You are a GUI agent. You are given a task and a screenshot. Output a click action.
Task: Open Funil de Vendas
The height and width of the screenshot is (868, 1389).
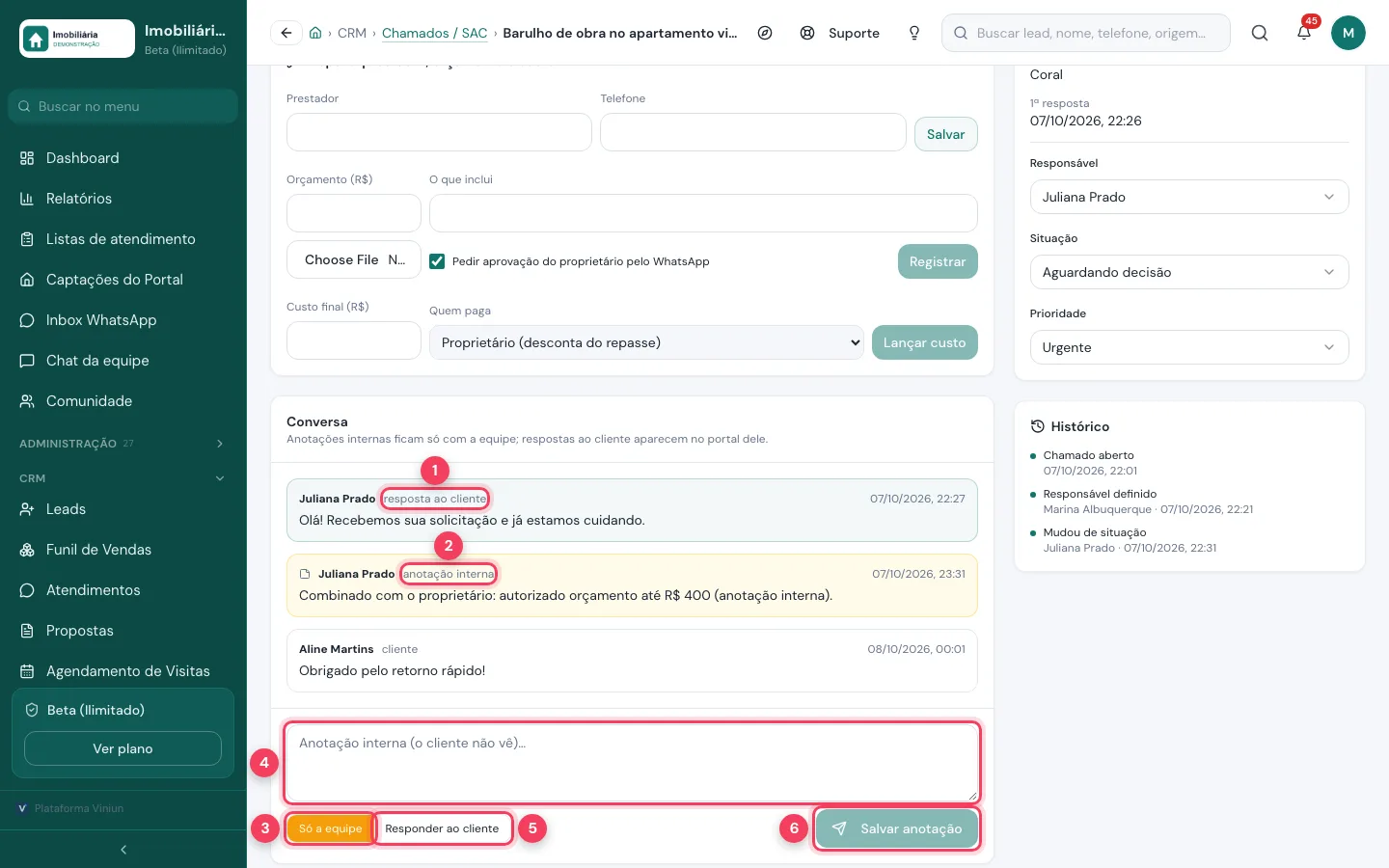pyautogui.click(x=123, y=550)
